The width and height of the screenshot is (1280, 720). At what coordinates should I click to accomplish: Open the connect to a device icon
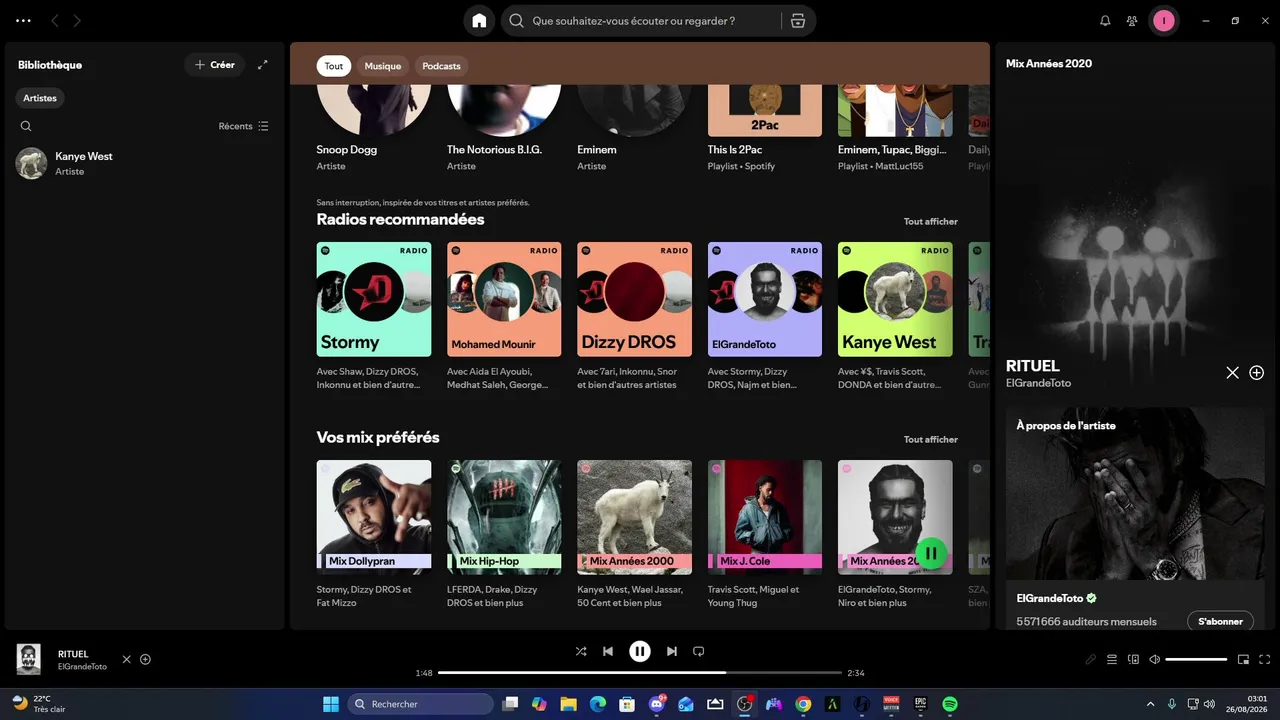coord(1134,660)
